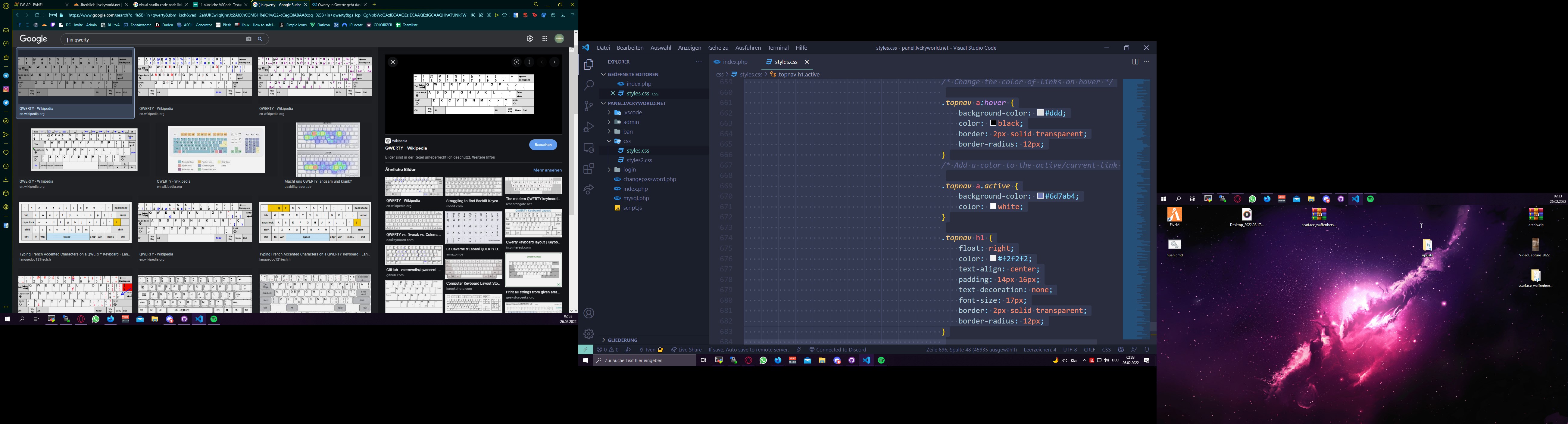1568x424 pixels.
Task: Click the Accounts icon in VS Code
Action: (x=589, y=313)
